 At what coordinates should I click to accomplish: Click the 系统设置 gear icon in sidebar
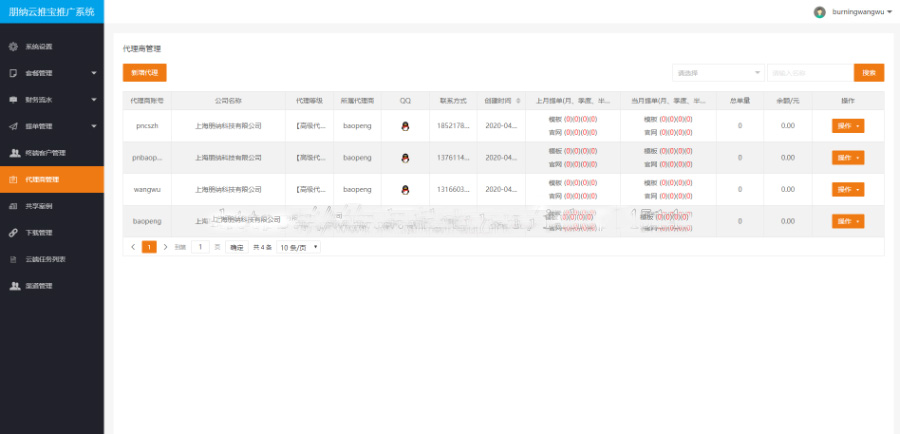coord(14,47)
